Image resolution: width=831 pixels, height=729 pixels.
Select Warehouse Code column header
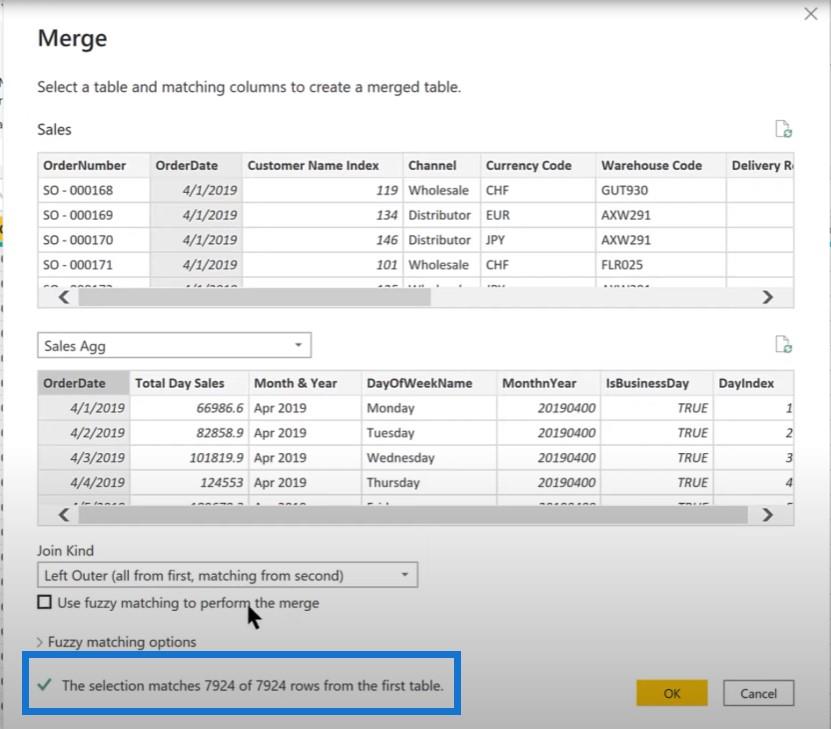point(660,165)
